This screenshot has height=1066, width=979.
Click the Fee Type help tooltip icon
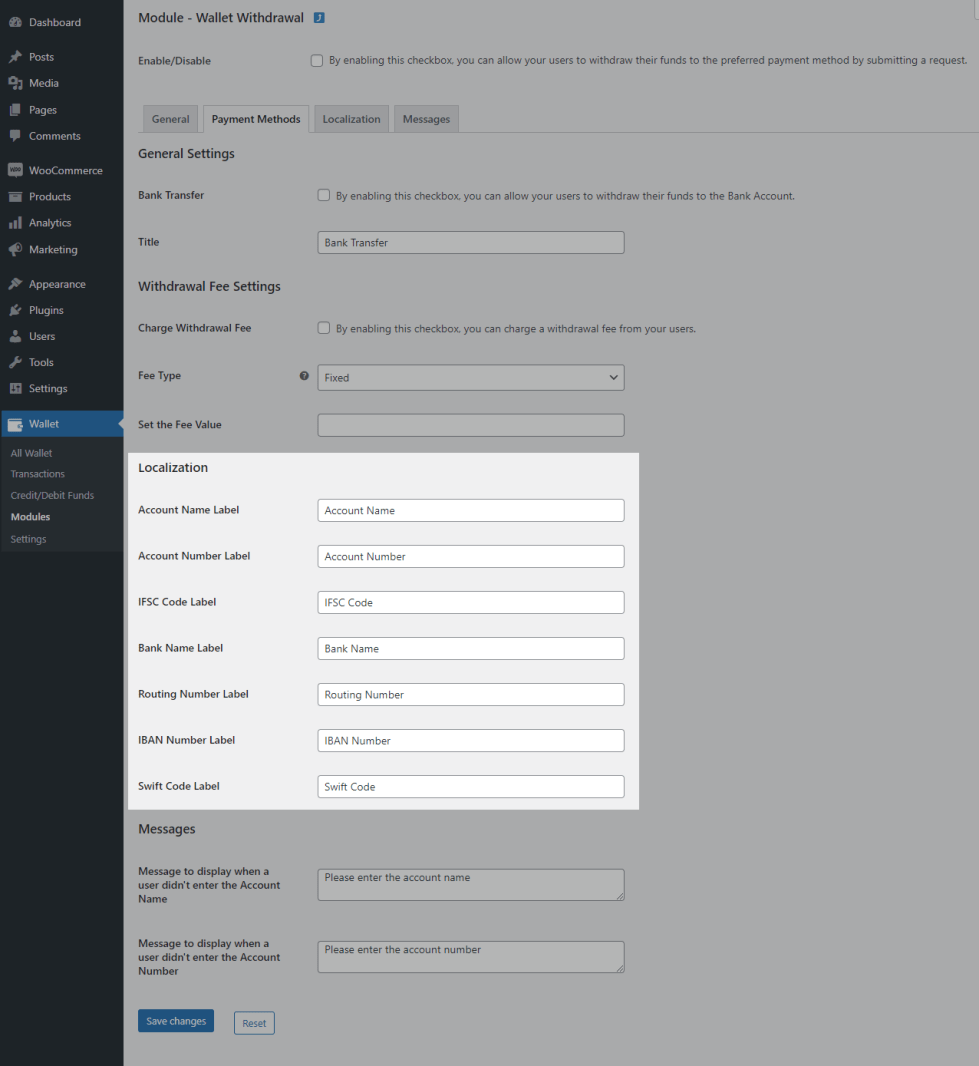[x=304, y=376]
